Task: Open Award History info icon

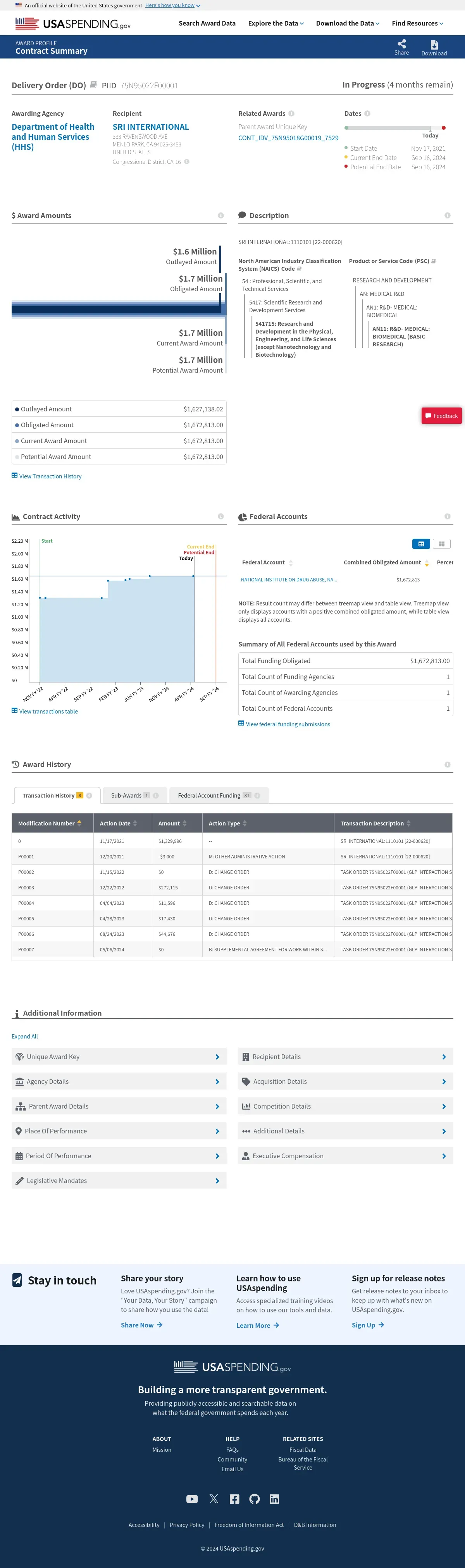Action: click(447, 765)
